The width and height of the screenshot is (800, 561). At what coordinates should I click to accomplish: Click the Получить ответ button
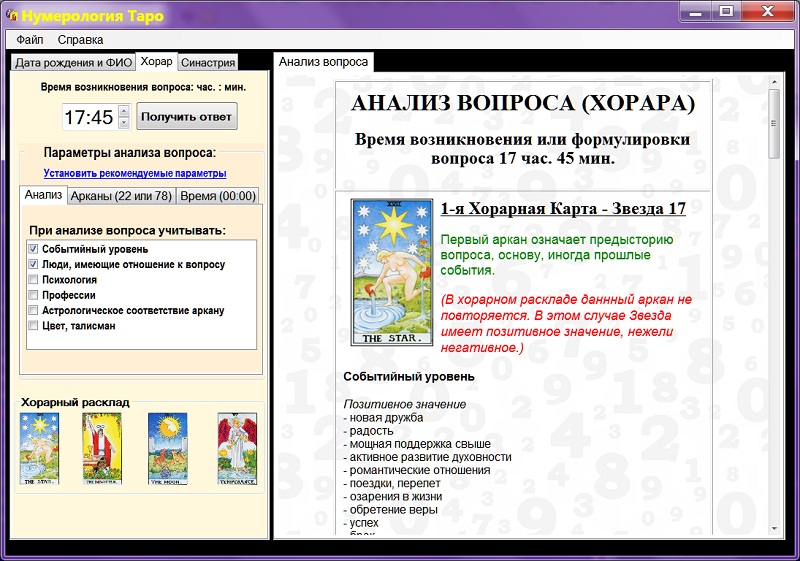187,117
